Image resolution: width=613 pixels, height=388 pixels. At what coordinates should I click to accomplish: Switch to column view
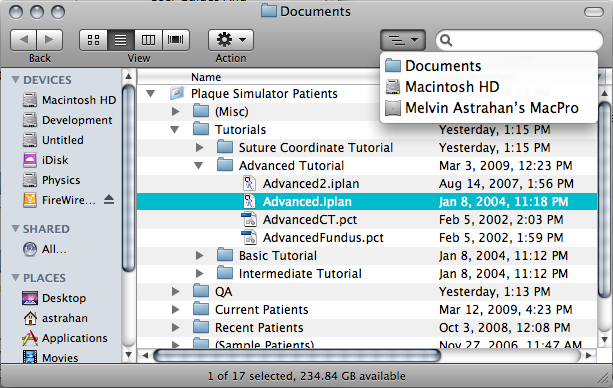[148, 40]
